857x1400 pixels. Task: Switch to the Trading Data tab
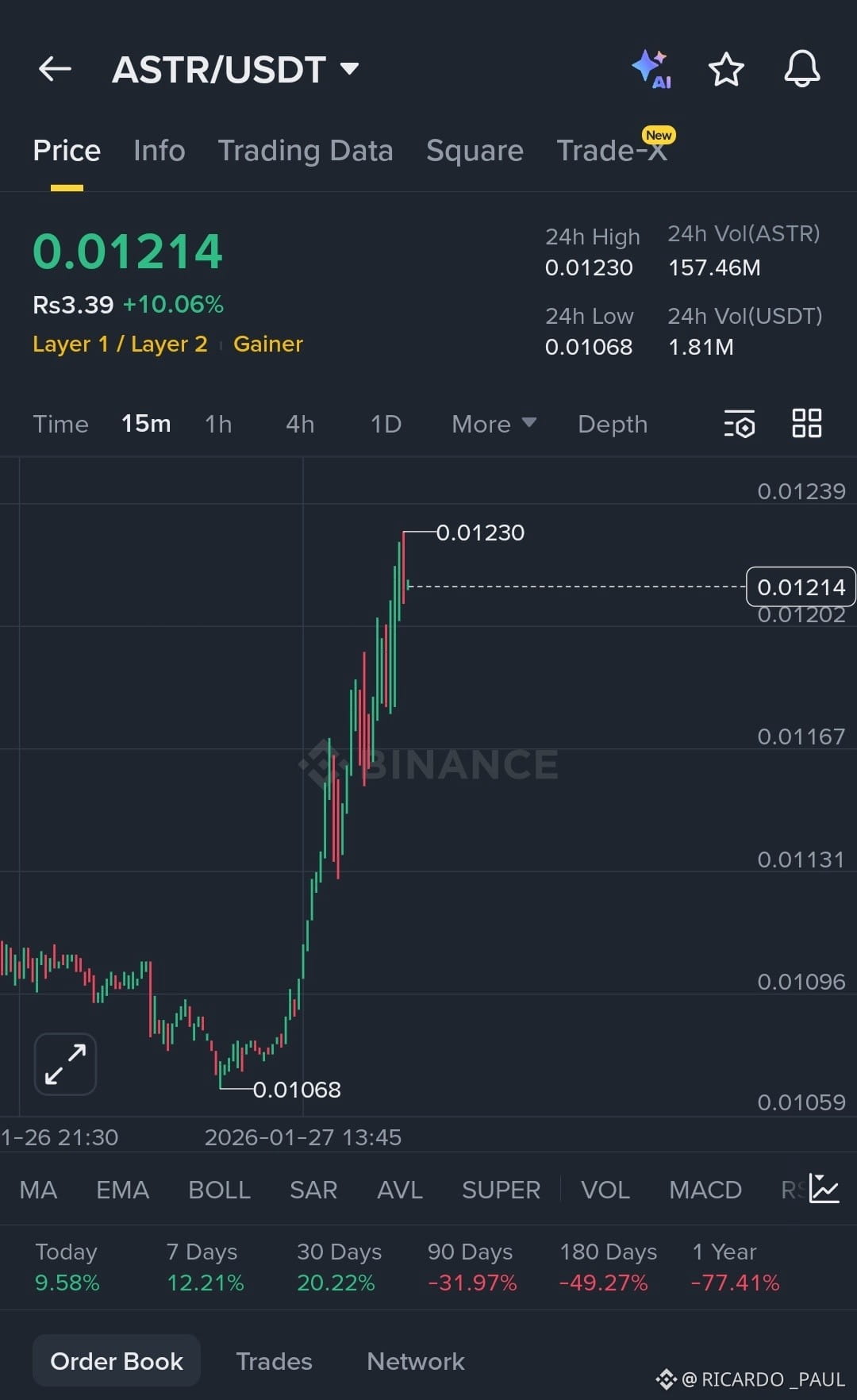click(x=306, y=151)
